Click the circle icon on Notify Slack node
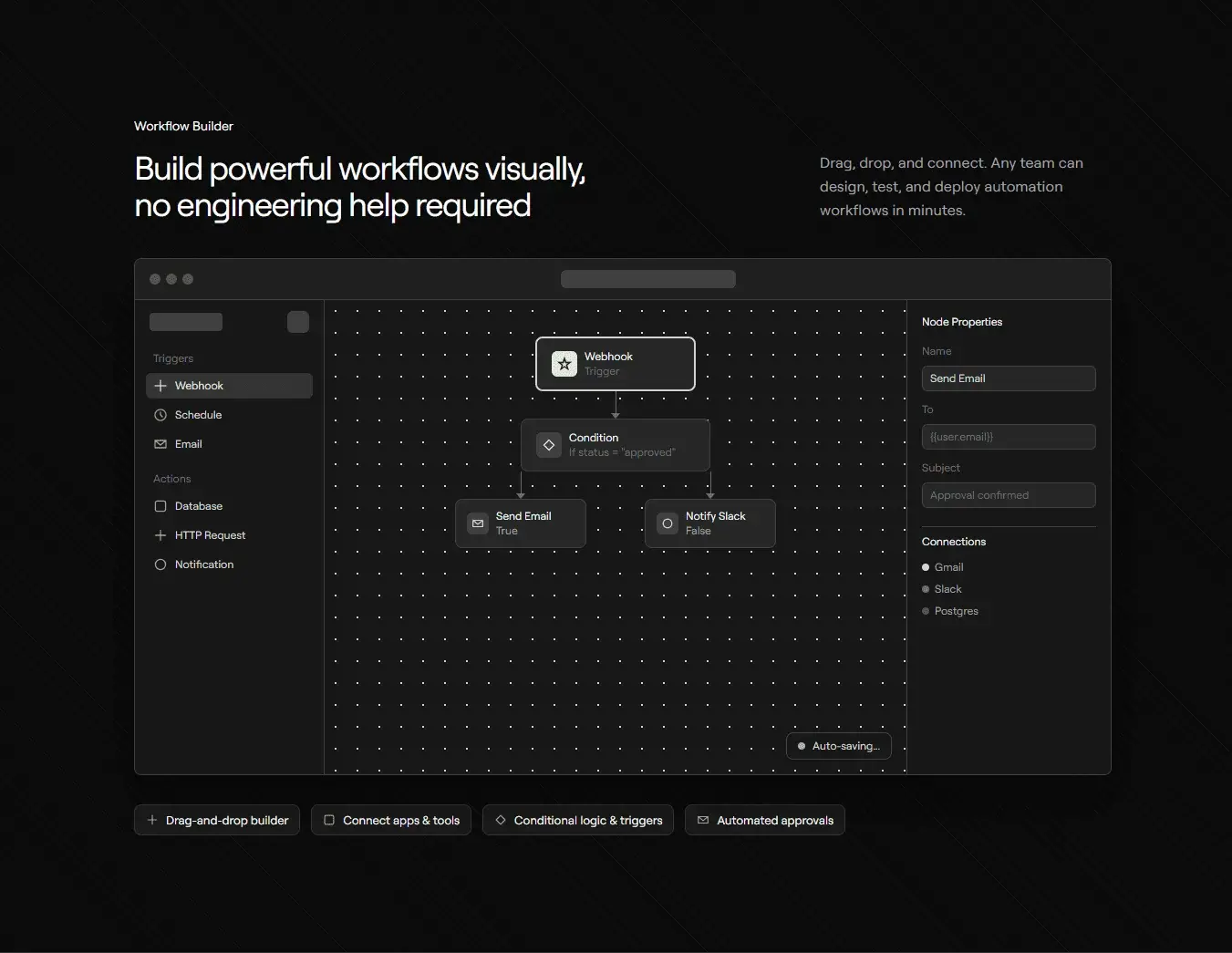This screenshot has width=1232, height=953. click(668, 523)
